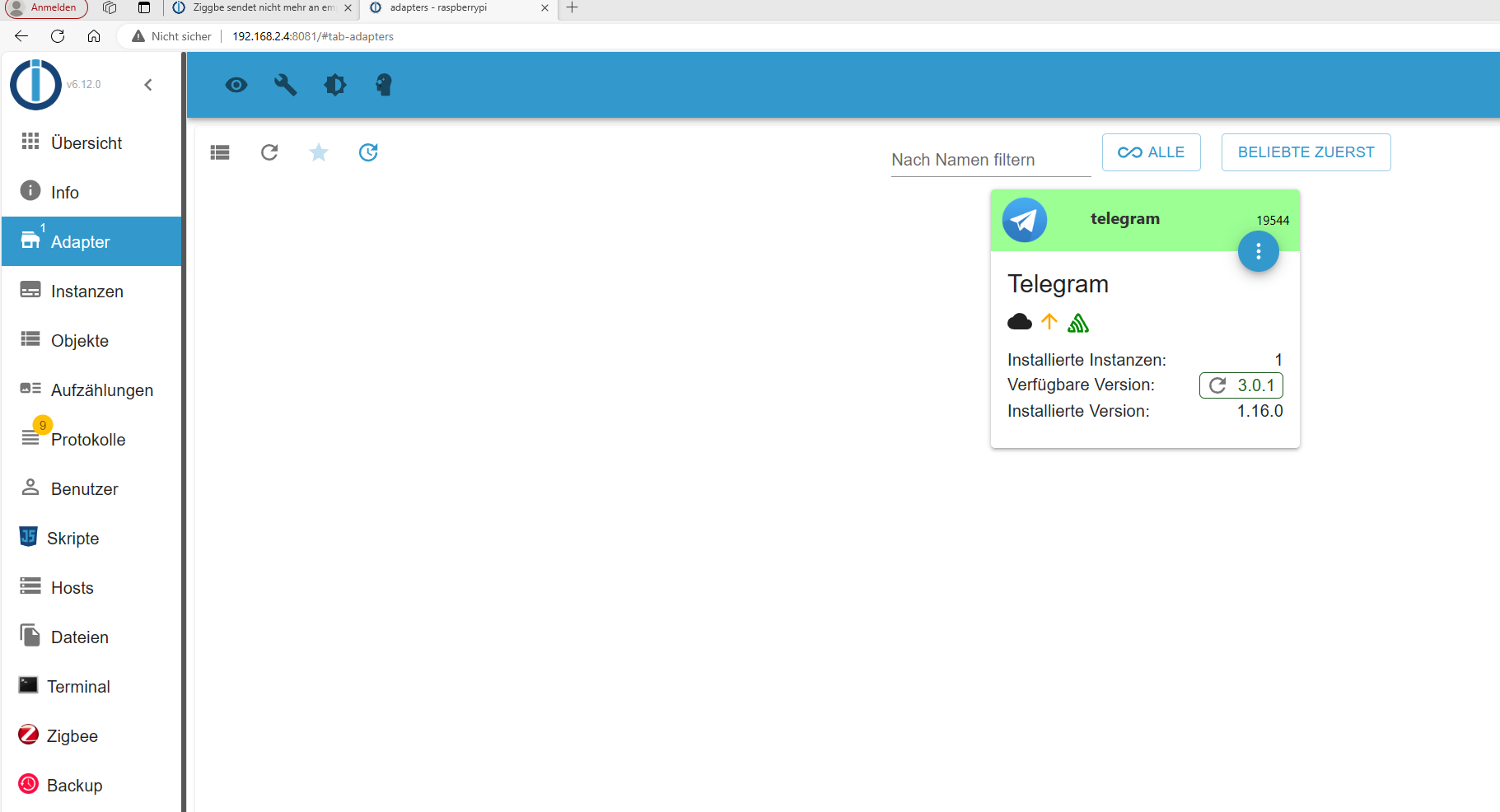This screenshot has width=1500, height=812.
Task: Click the 19544 install count
Action: 1273,220
